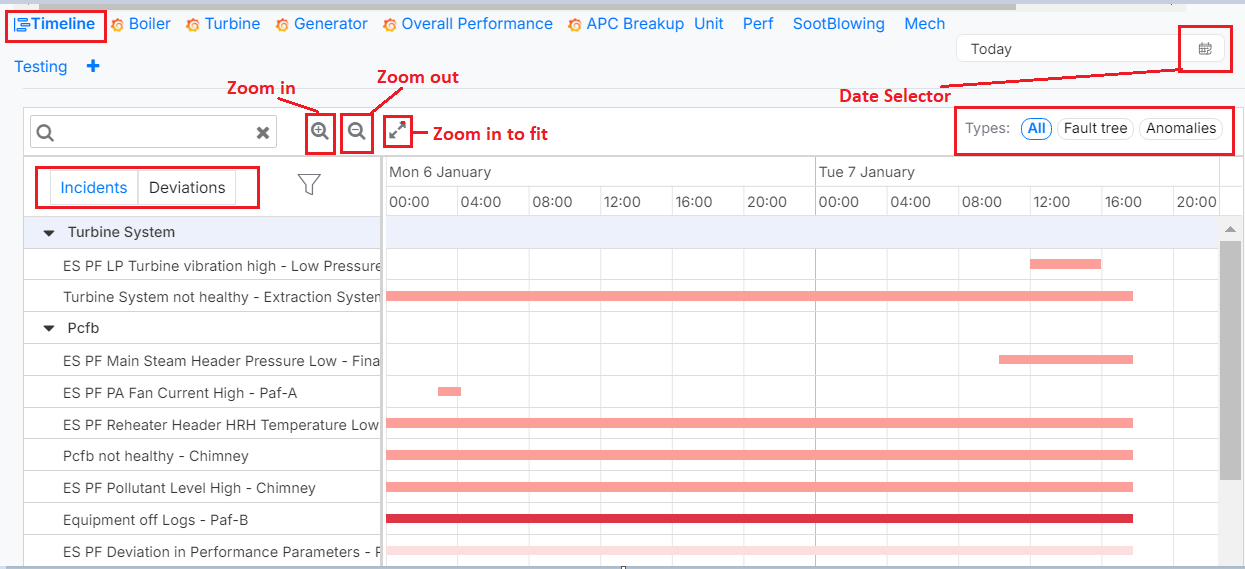Open the Unit tab

(709, 23)
